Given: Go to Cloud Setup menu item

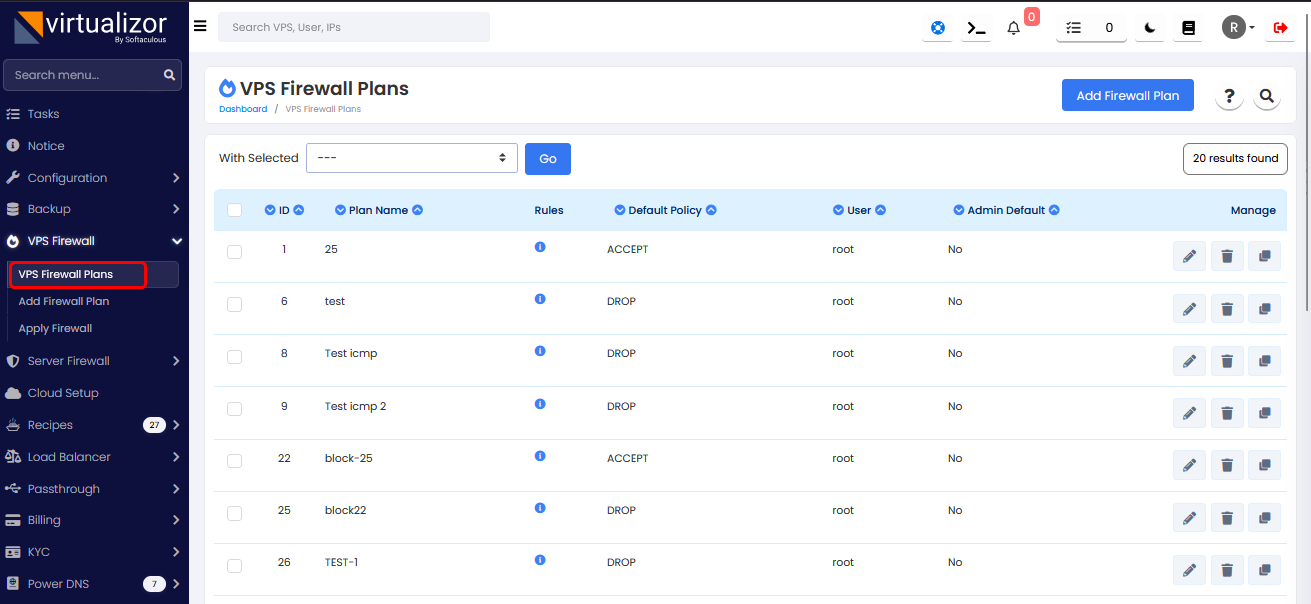Looking at the screenshot, I should [x=63, y=393].
